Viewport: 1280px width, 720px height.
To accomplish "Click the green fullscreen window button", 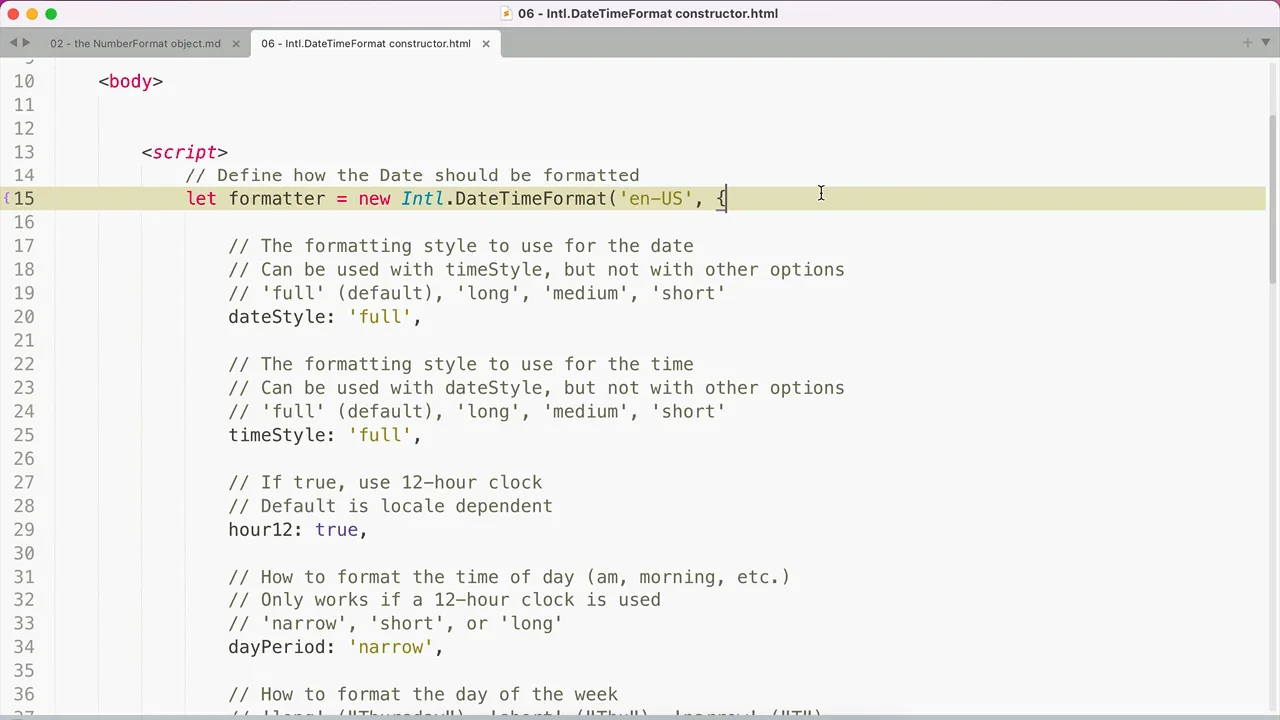I will pyautogui.click(x=51, y=14).
